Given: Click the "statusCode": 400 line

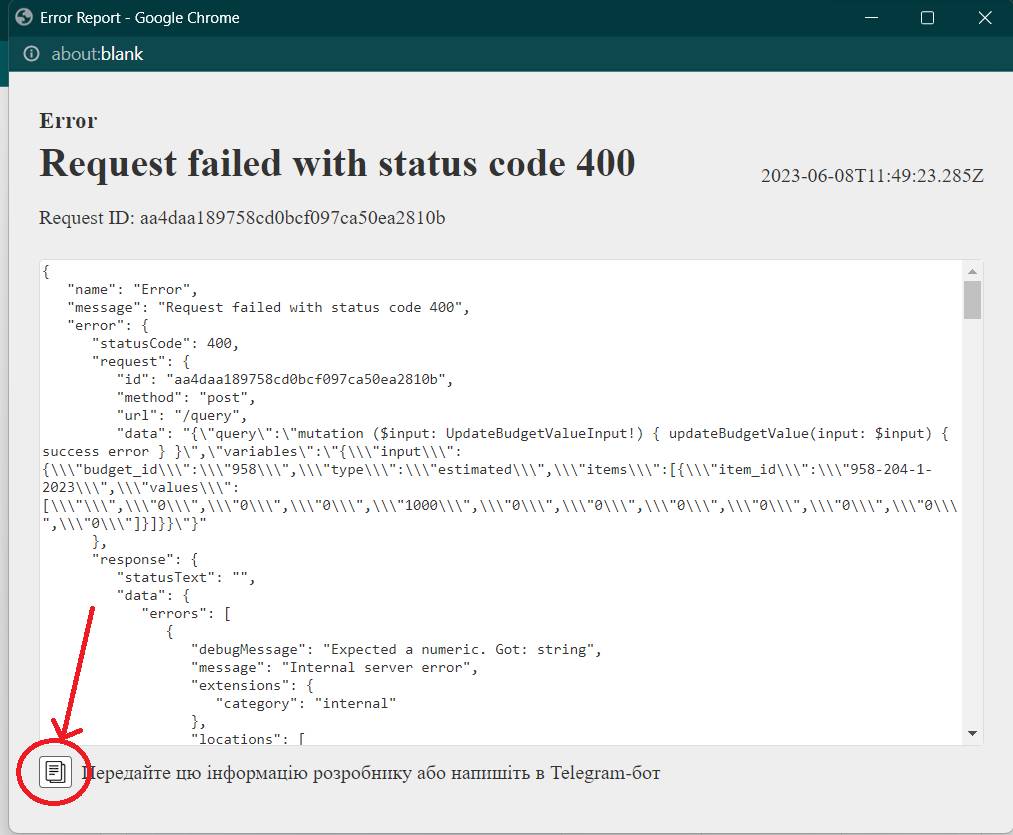Looking at the screenshot, I should coord(165,343).
